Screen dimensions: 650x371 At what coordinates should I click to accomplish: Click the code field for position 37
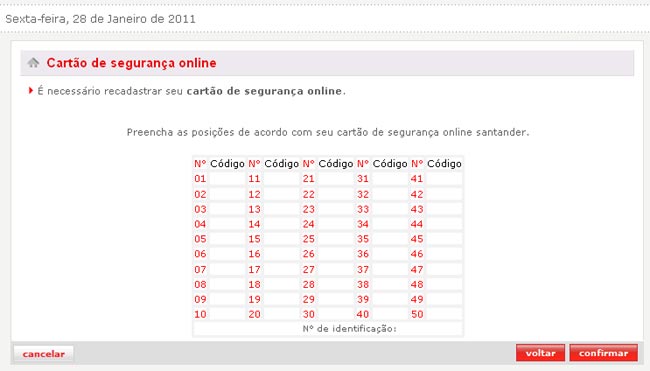pos(390,269)
